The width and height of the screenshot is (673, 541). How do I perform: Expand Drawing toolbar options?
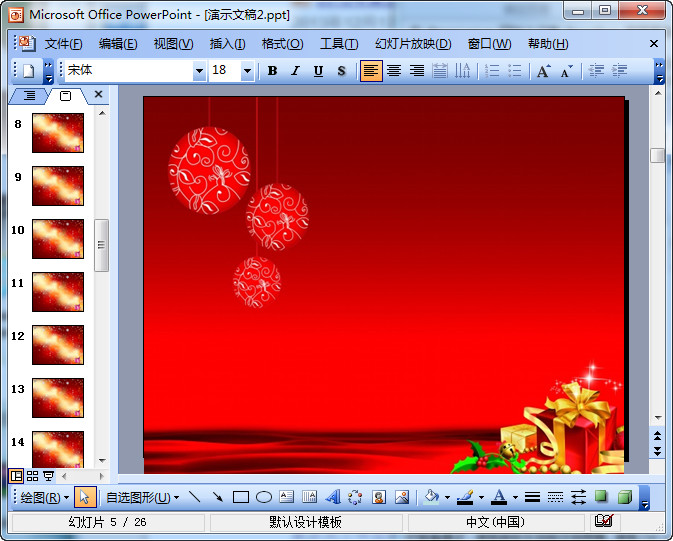point(644,498)
